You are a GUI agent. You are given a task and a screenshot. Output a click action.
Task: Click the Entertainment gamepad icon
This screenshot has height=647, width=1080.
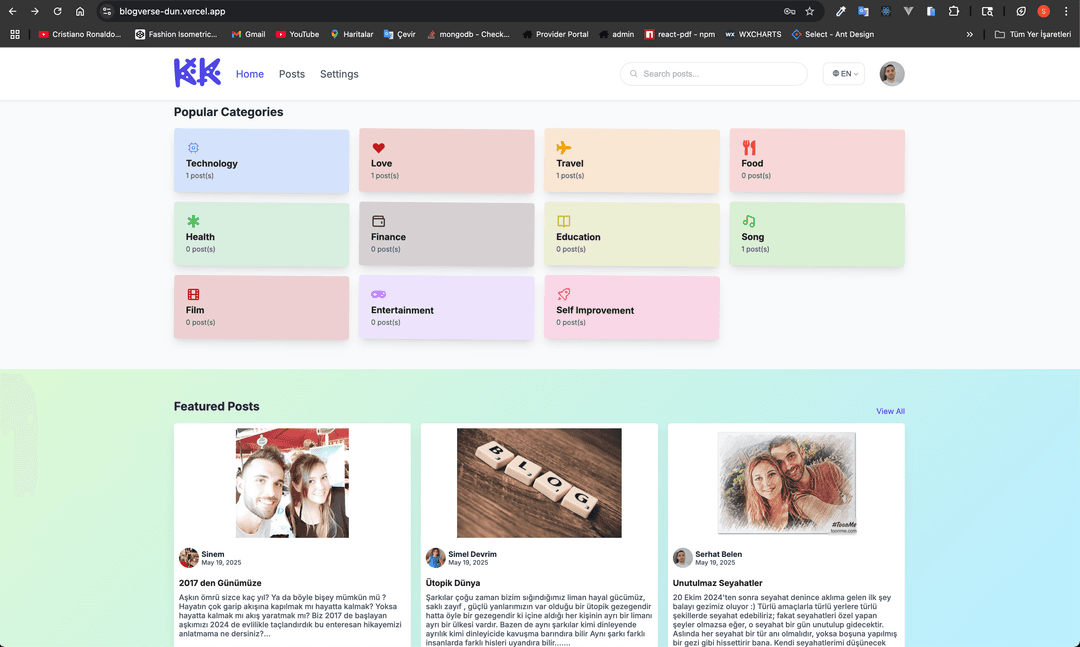coord(378,294)
